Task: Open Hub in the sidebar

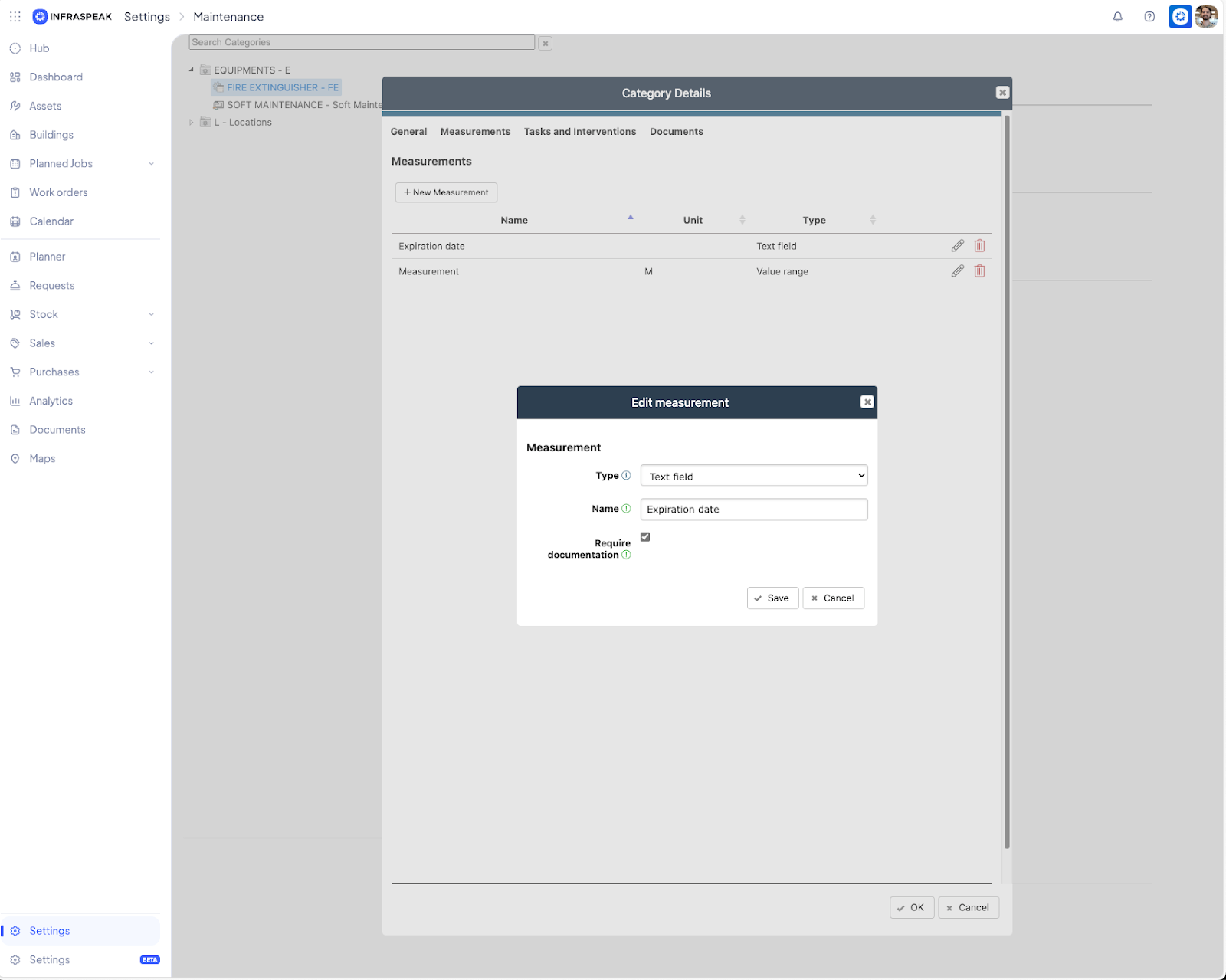Action: pyautogui.click(x=40, y=48)
